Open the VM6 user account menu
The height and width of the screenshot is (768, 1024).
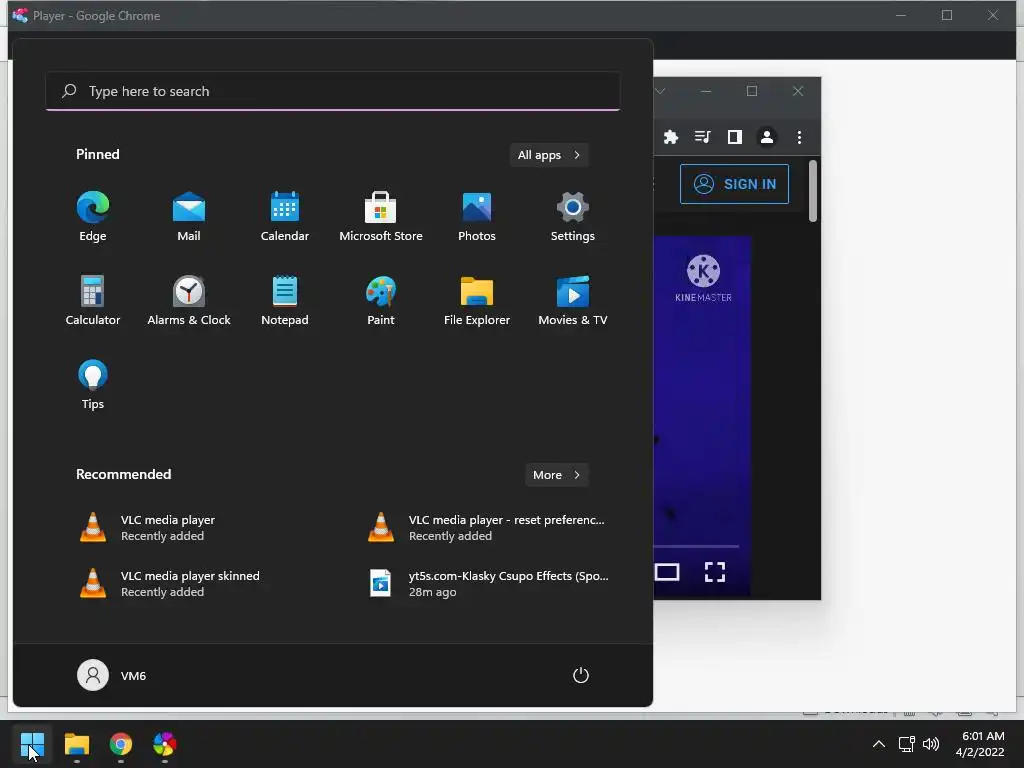(x=112, y=675)
